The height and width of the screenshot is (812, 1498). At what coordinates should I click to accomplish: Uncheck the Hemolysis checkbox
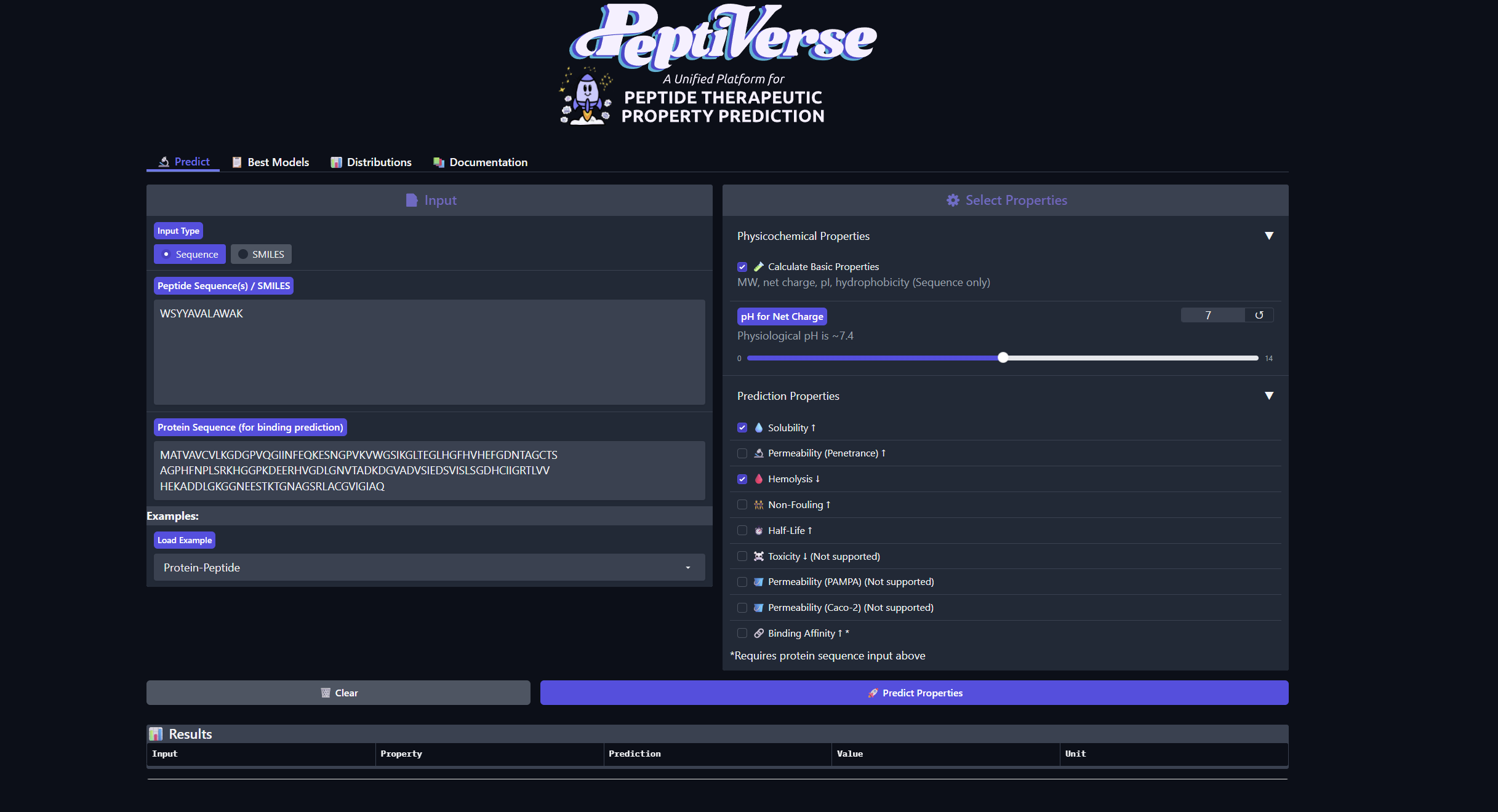coord(742,479)
